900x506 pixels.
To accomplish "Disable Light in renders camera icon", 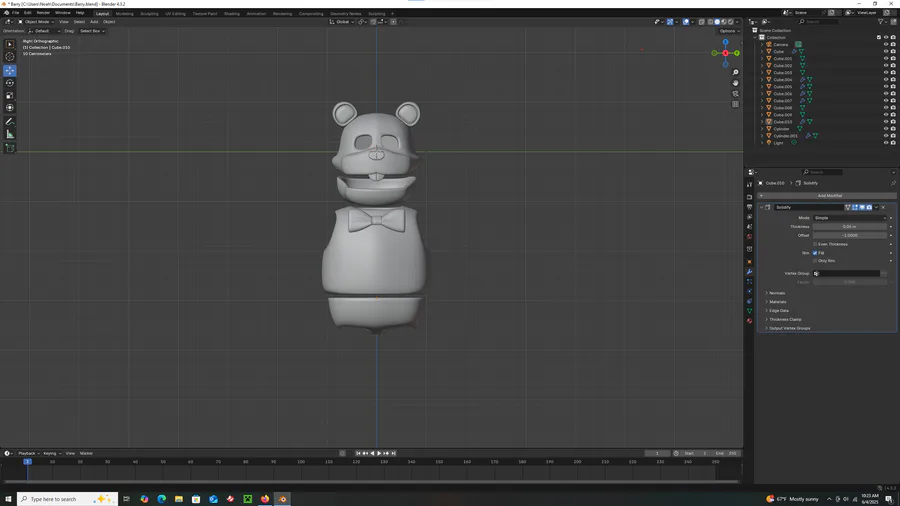I will [x=893, y=143].
